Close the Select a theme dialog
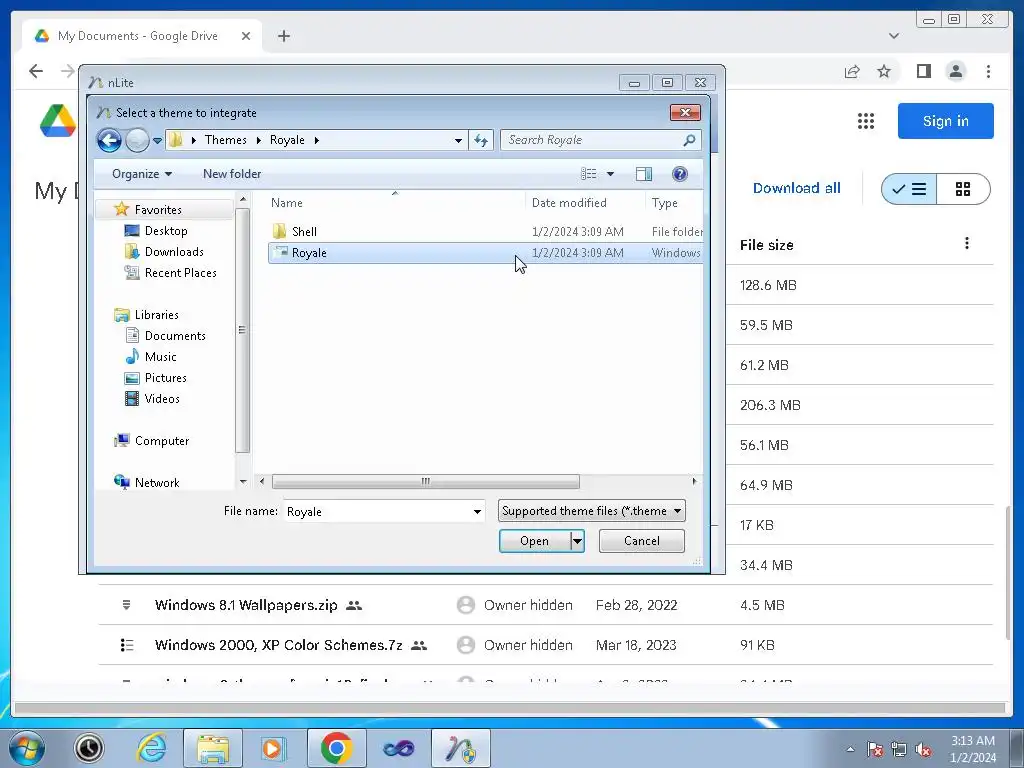Image resolution: width=1024 pixels, height=768 pixels. (x=685, y=112)
